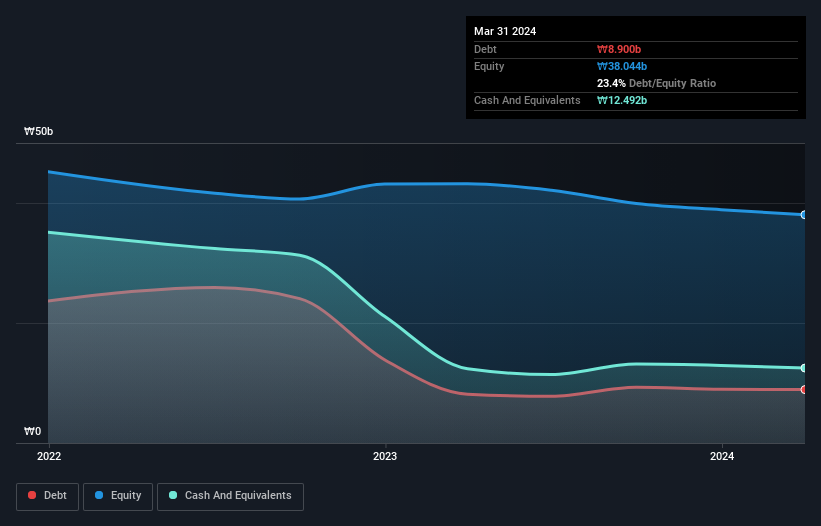Click the ₩50b y-axis label
Image resolution: width=821 pixels, height=526 pixels.
click(39, 131)
